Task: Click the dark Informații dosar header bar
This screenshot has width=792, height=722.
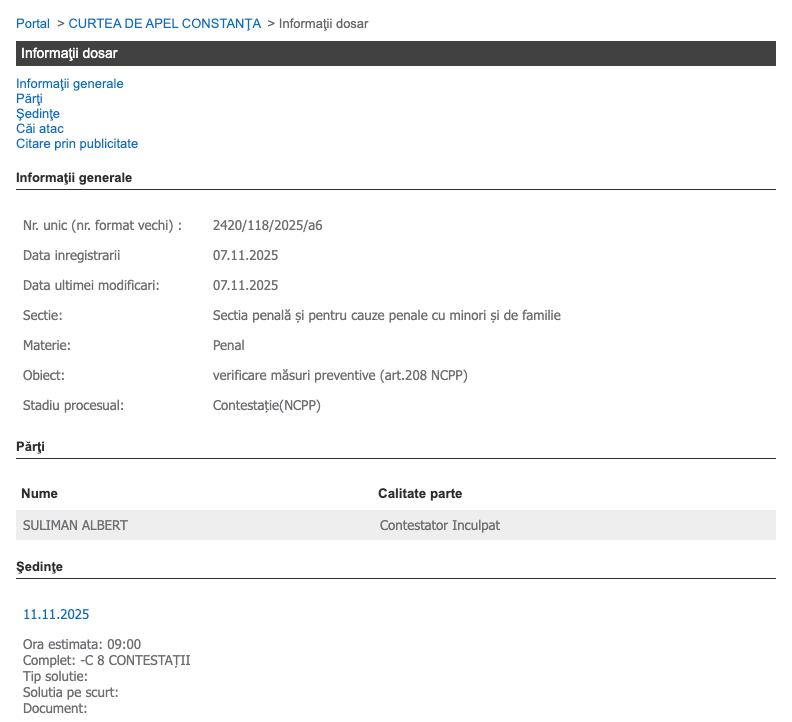Action: (396, 54)
